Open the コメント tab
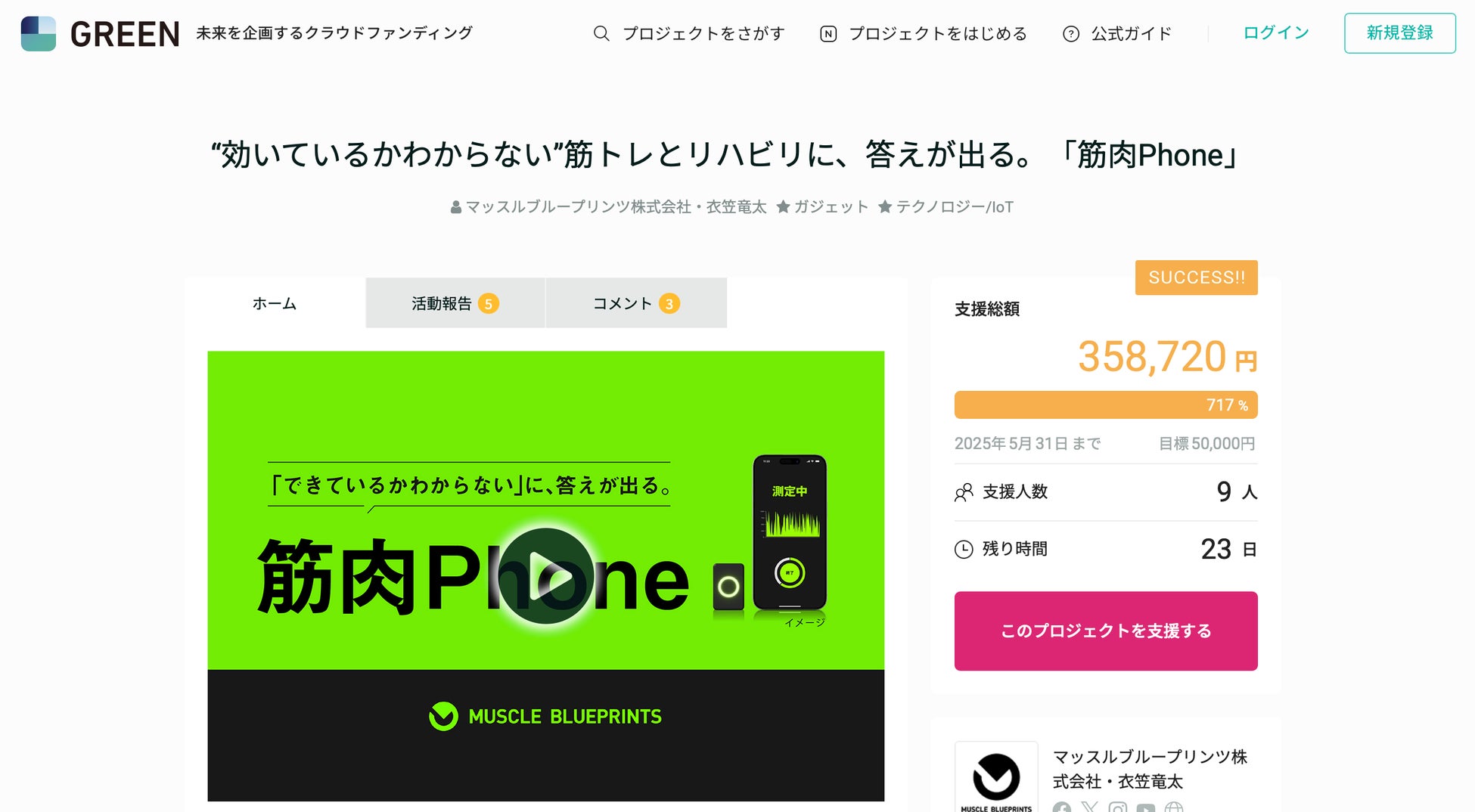 click(636, 303)
